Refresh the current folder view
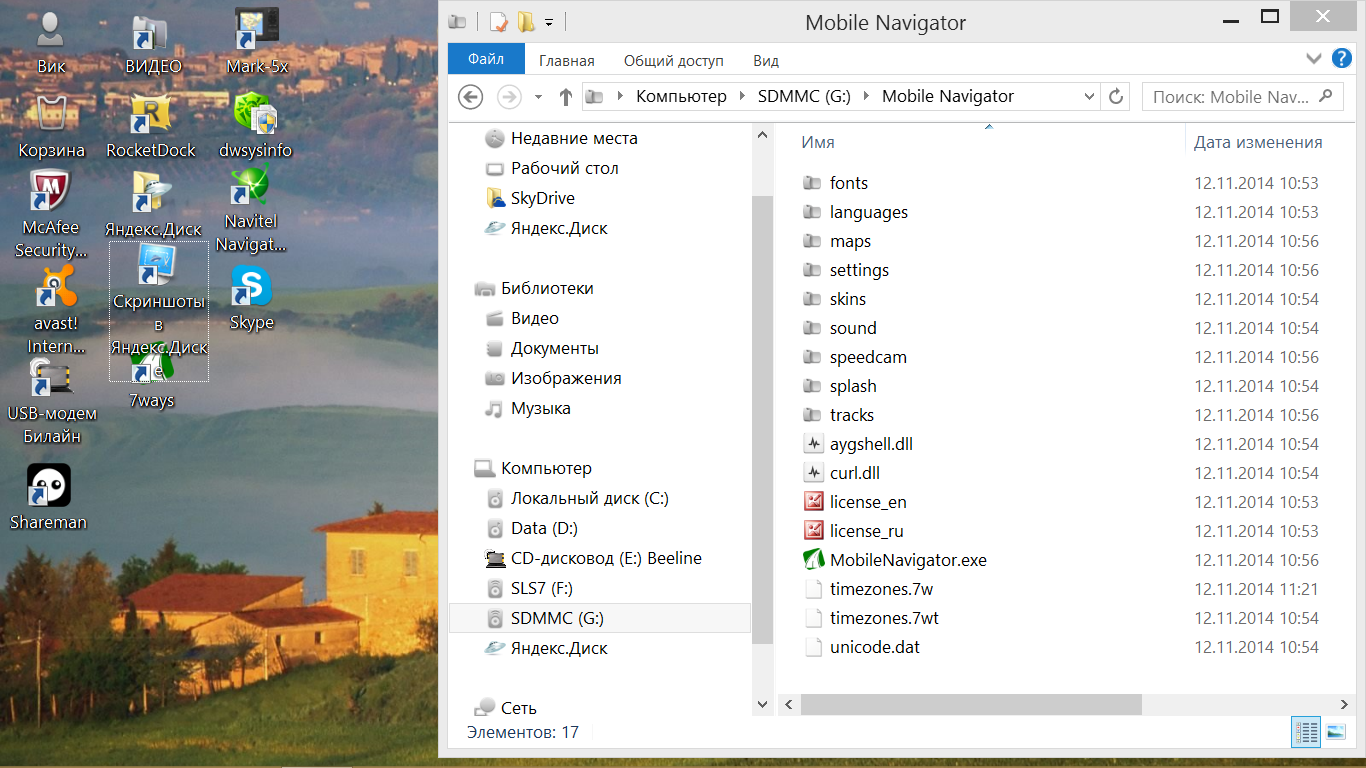This screenshot has width=1366, height=768. tap(1116, 97)
